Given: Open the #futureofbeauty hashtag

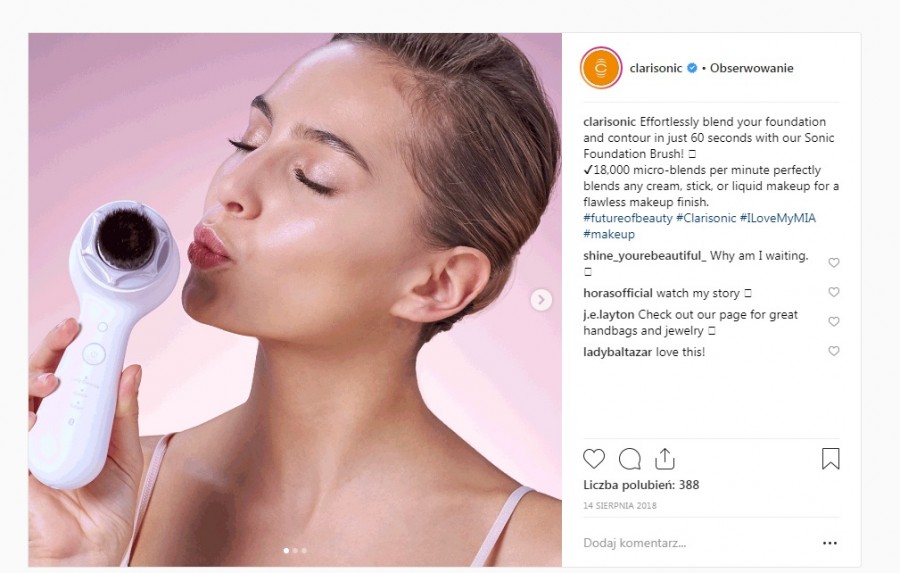Looking at the screenshot, I should [627, 218].
